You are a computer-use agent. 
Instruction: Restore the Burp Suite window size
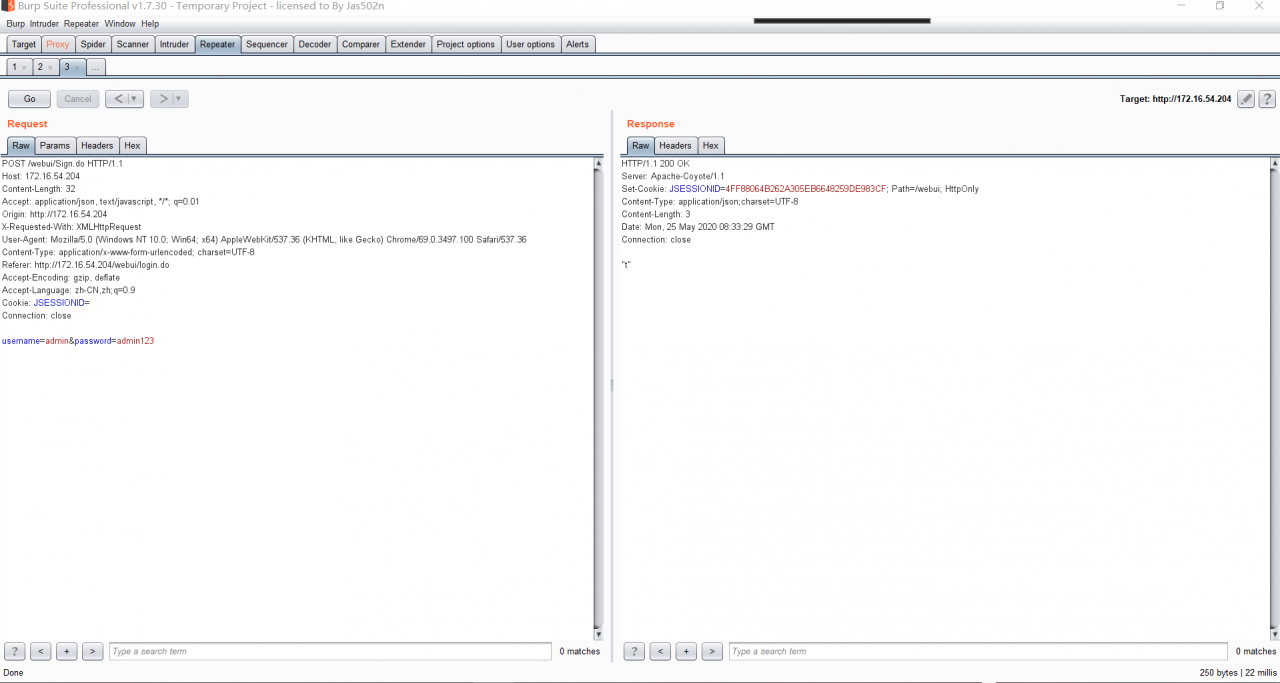point(1220,6)
